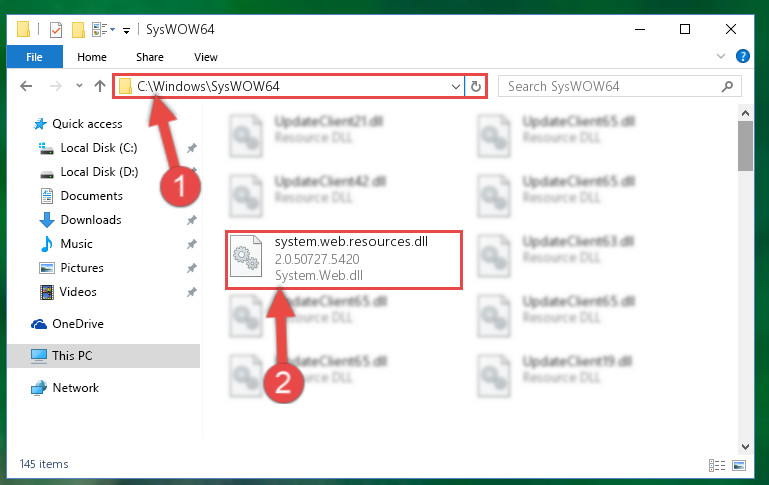This screenshot has height=485, width=769.
Task: Click the vertical scrollbar thumb
Action: (x=745, y=146)
